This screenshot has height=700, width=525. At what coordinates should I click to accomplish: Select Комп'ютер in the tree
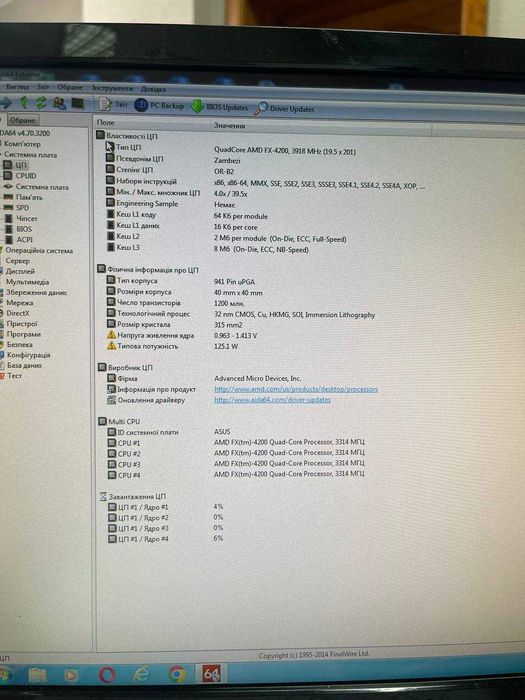[22, 144]
